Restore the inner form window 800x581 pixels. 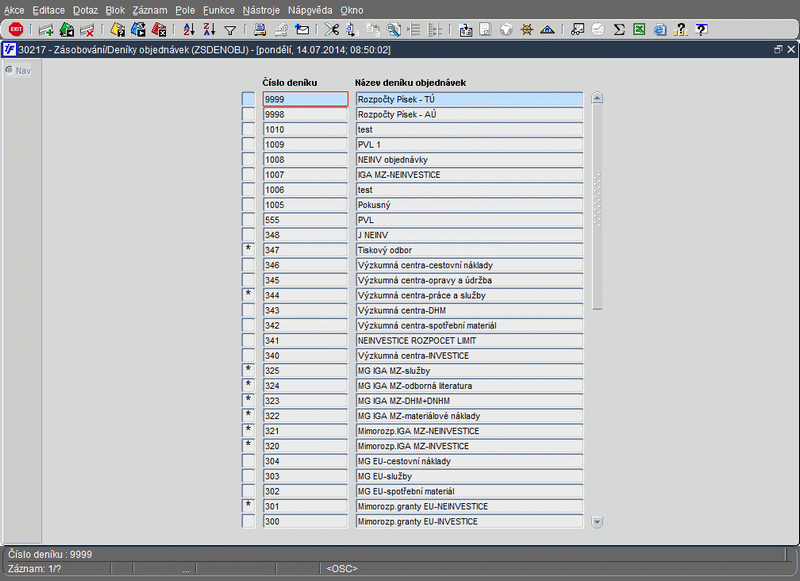(x=778, y=49)
